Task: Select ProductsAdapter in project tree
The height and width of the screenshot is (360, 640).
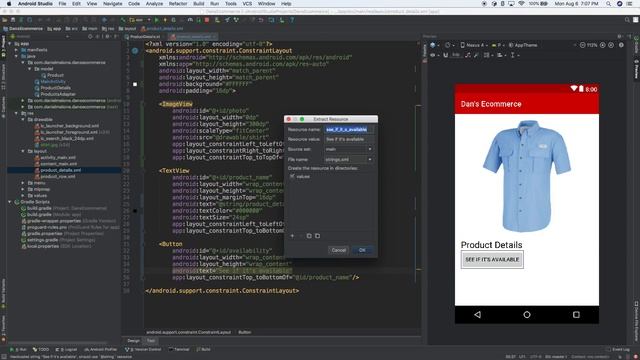Action: [x=58, y=94]
